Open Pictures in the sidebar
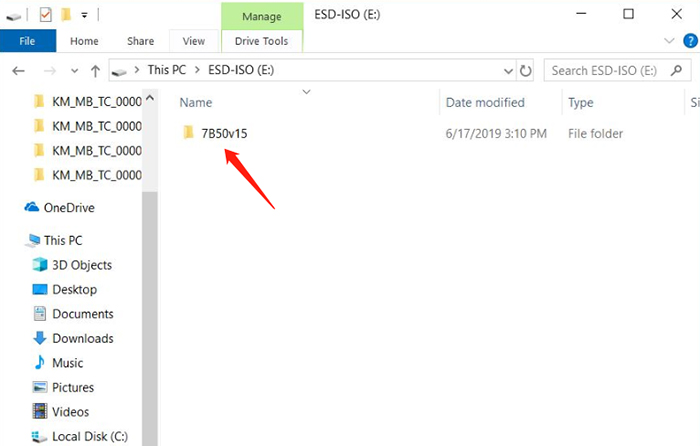Screen dimensions: 700x446 73,388
